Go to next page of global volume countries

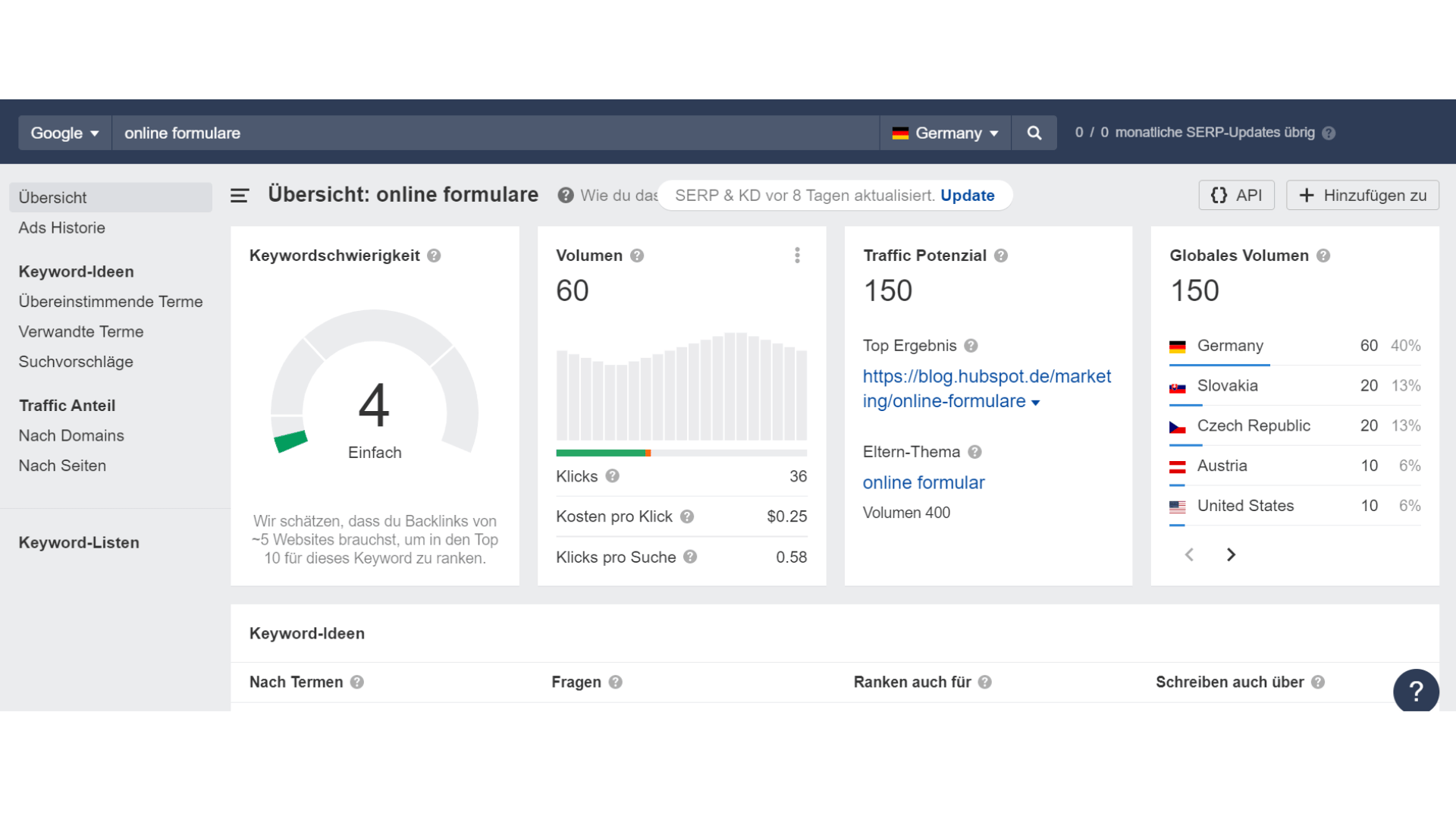[x=1231, y=554]
